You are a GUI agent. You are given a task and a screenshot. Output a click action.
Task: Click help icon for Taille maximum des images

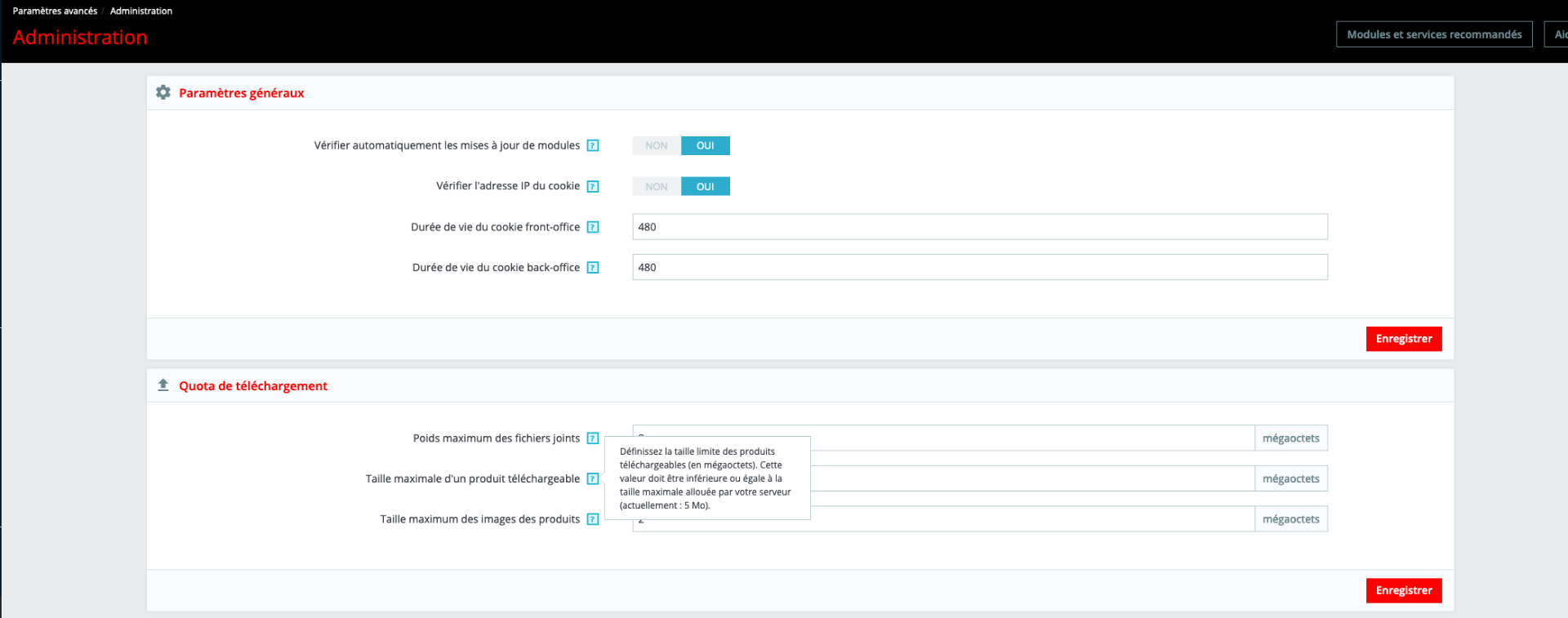(593, 519)
